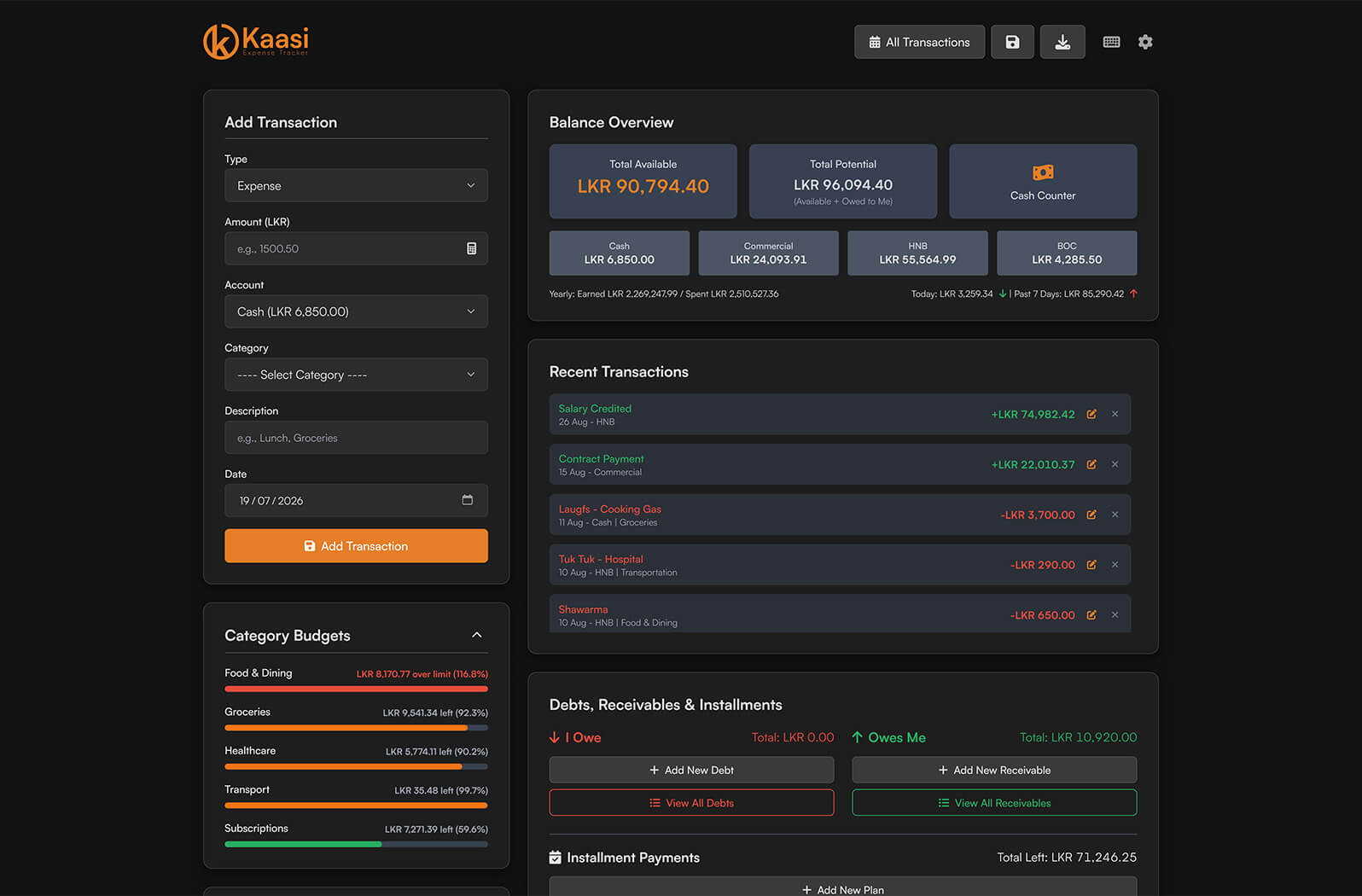
Task: Edit the Salary Credited transaction
Action: point(1091,414)
